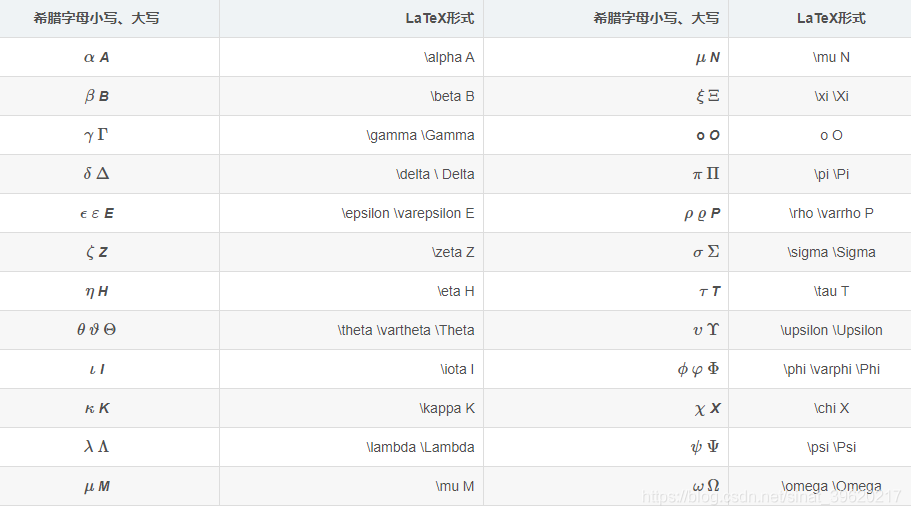Click the \kappa K LaTeX cell
Screen dimensions: 911x515
click(352, 408)
